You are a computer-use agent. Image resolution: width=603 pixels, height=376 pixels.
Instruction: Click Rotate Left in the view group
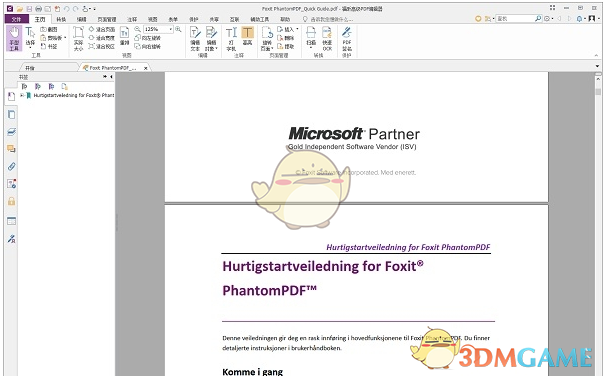[148, 38]
